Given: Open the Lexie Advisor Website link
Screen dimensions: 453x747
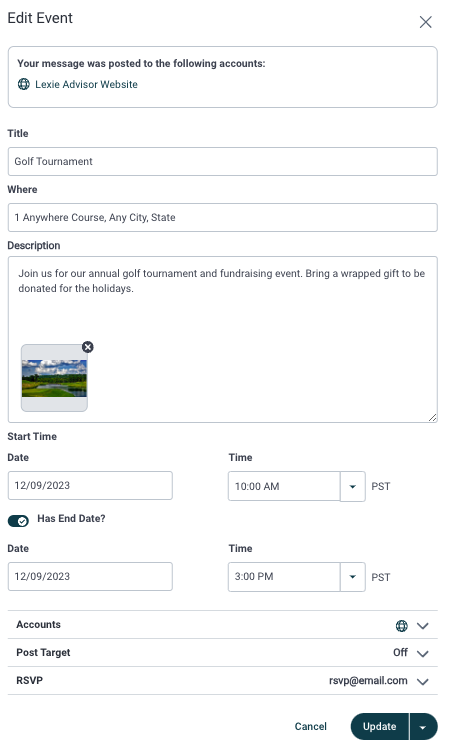Looking at the screenshot, I should pos(86,84).
